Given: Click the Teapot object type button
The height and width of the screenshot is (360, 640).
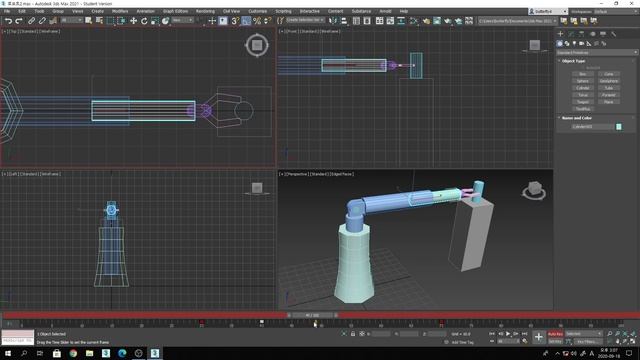Looking at the screenshot, I should pyautogui.click(x=582, y=102).
